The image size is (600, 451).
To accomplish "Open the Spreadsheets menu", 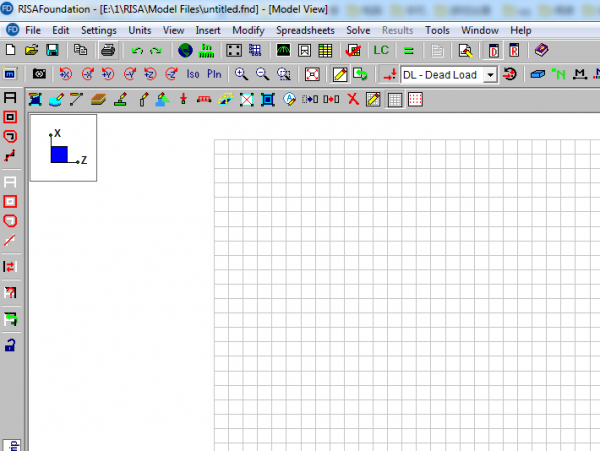I will click(305, 30).
